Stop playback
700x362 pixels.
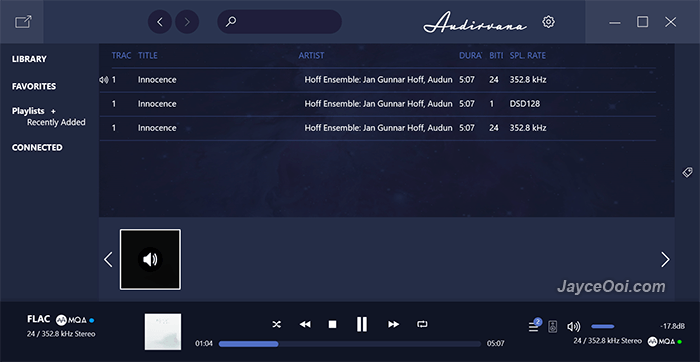(x=333, y=325)
